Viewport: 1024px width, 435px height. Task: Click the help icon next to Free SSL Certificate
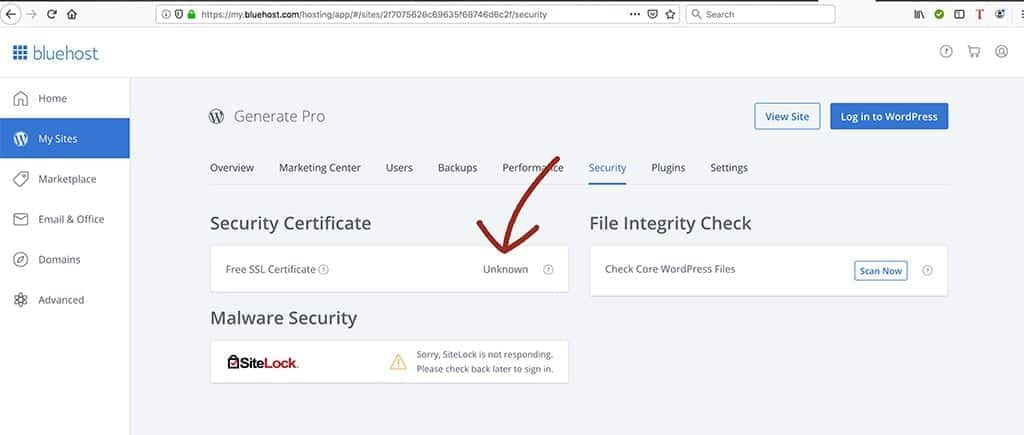pos(324,270)
